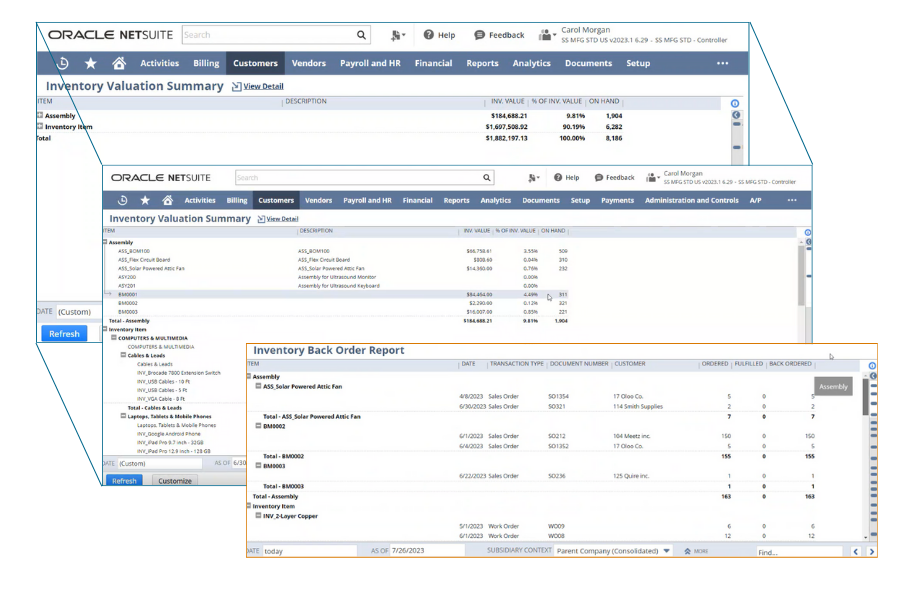Open role switcher icon in middle window
This screenshot has width=900, height=600.
click(653, 178)
